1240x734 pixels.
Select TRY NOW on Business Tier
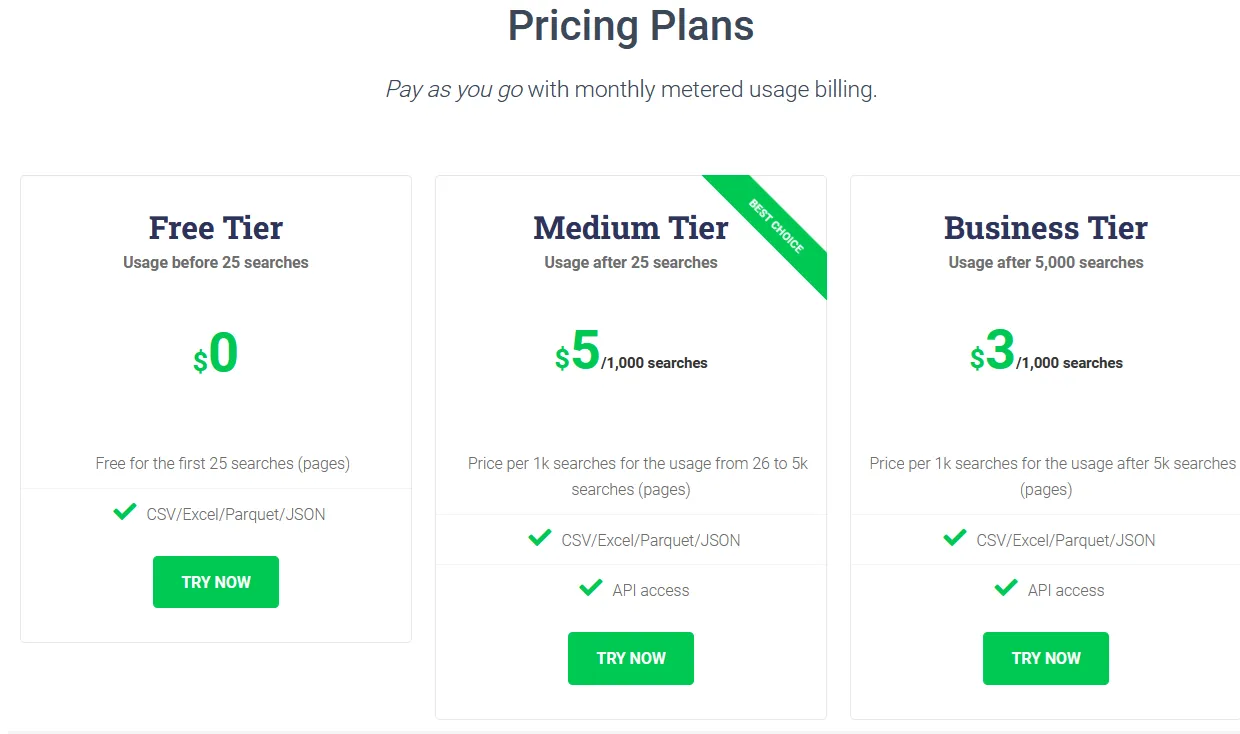click(1045, 658)
